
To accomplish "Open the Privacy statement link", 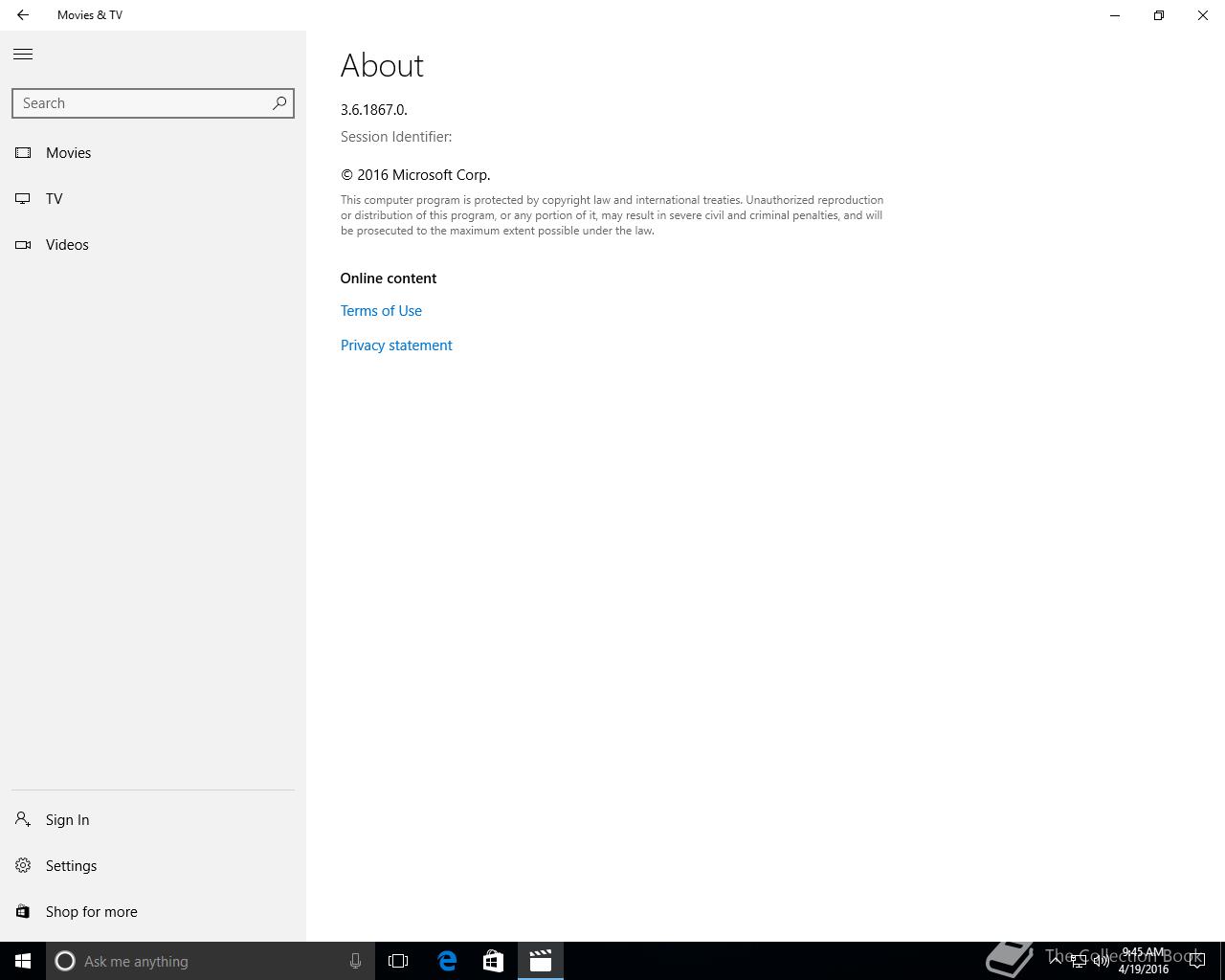I will point(396,345).
